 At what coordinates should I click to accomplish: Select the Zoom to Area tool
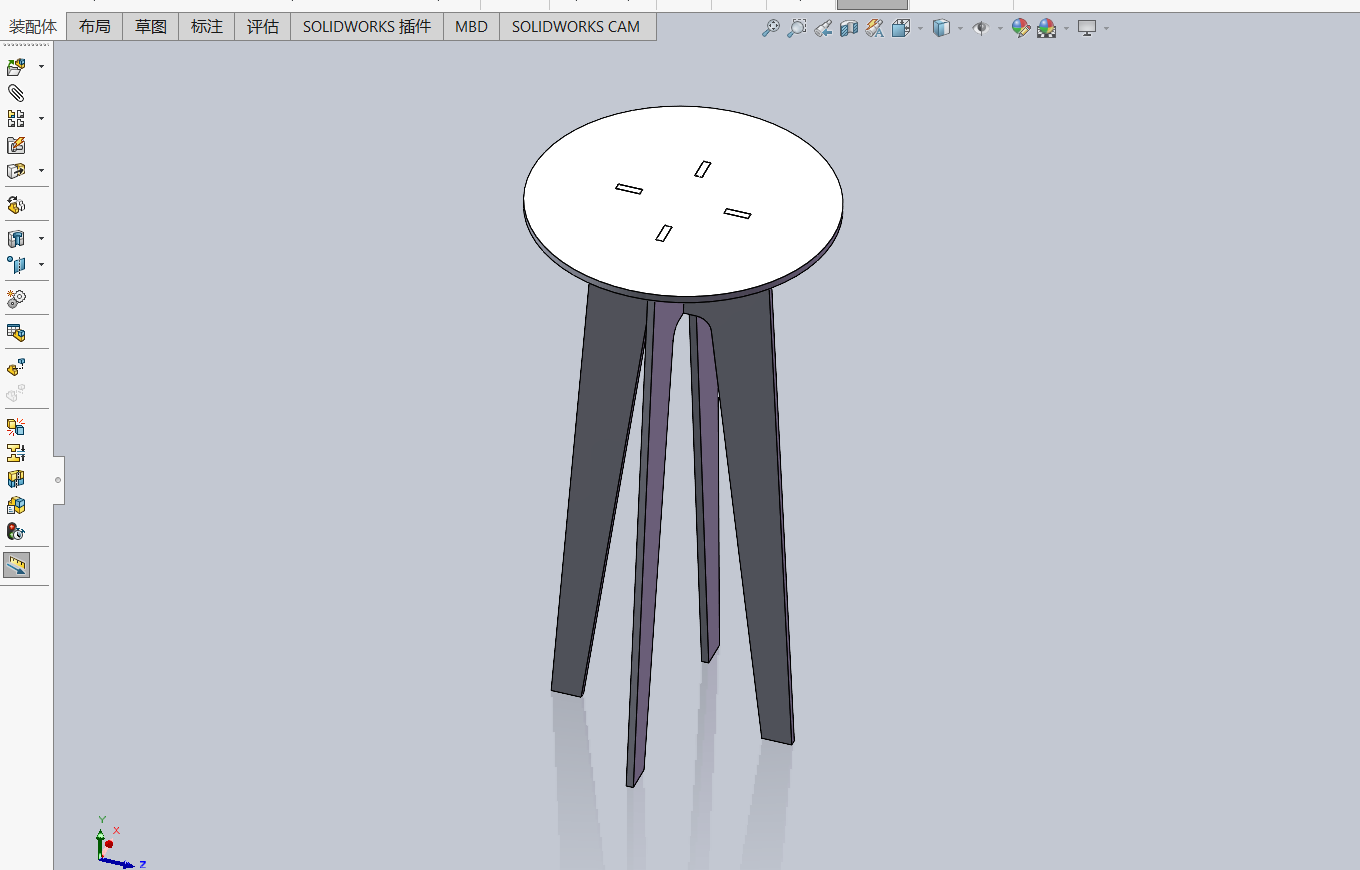(797, 28)
